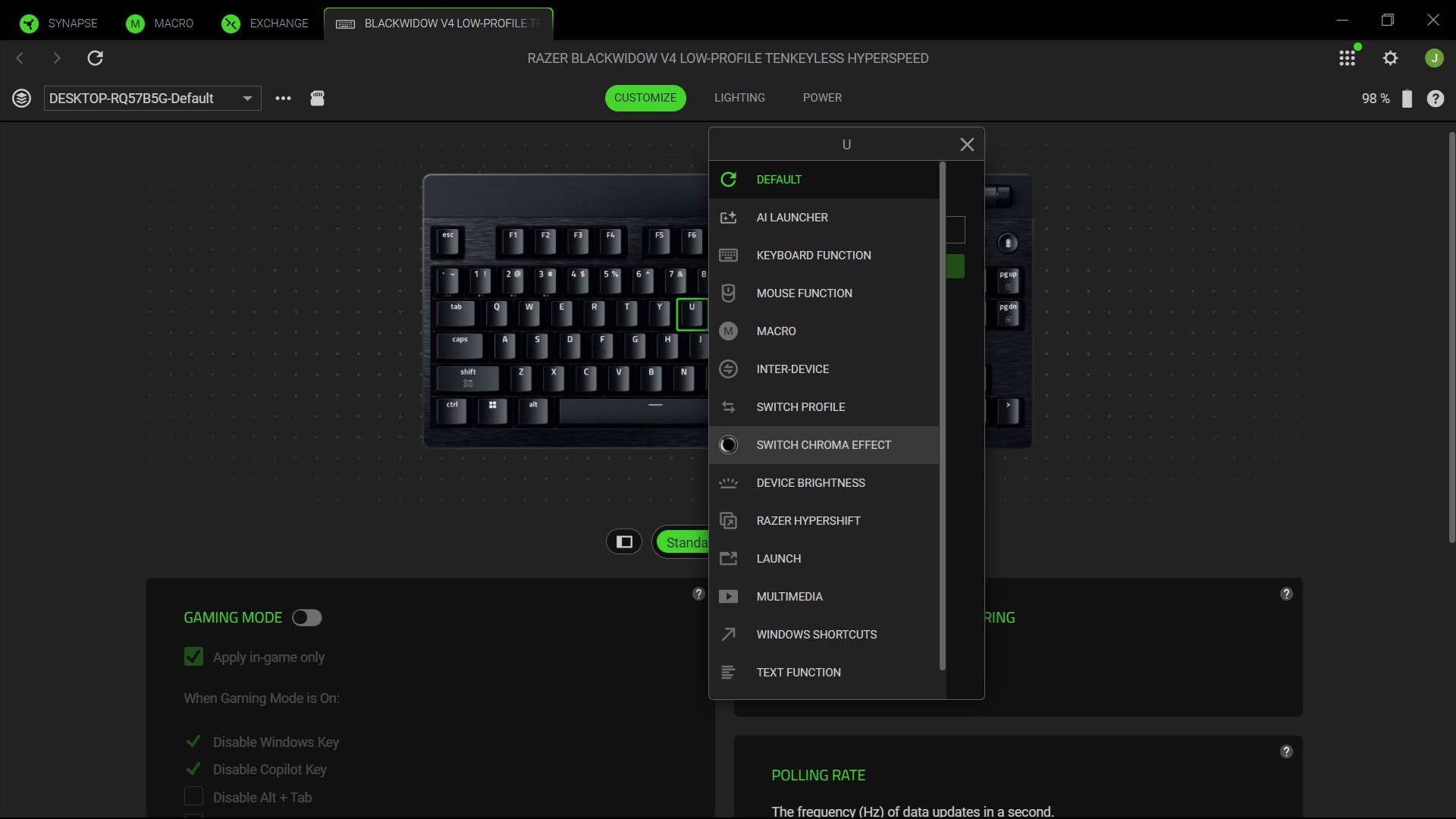1456x819 pixels.
Task: Select Default key assignment
Action: click(x=824, y=180)
